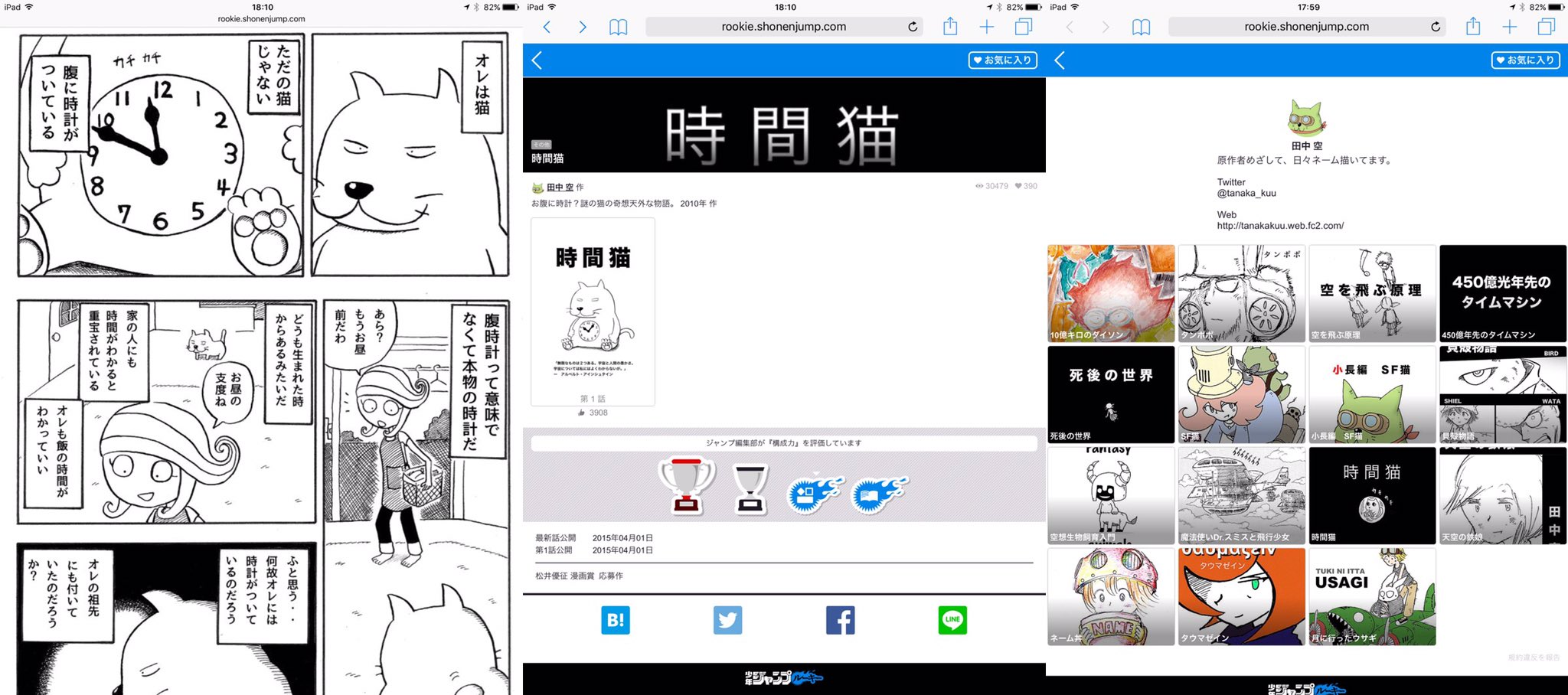
Task: Click first blue flame badge icon
Action: 815,494
